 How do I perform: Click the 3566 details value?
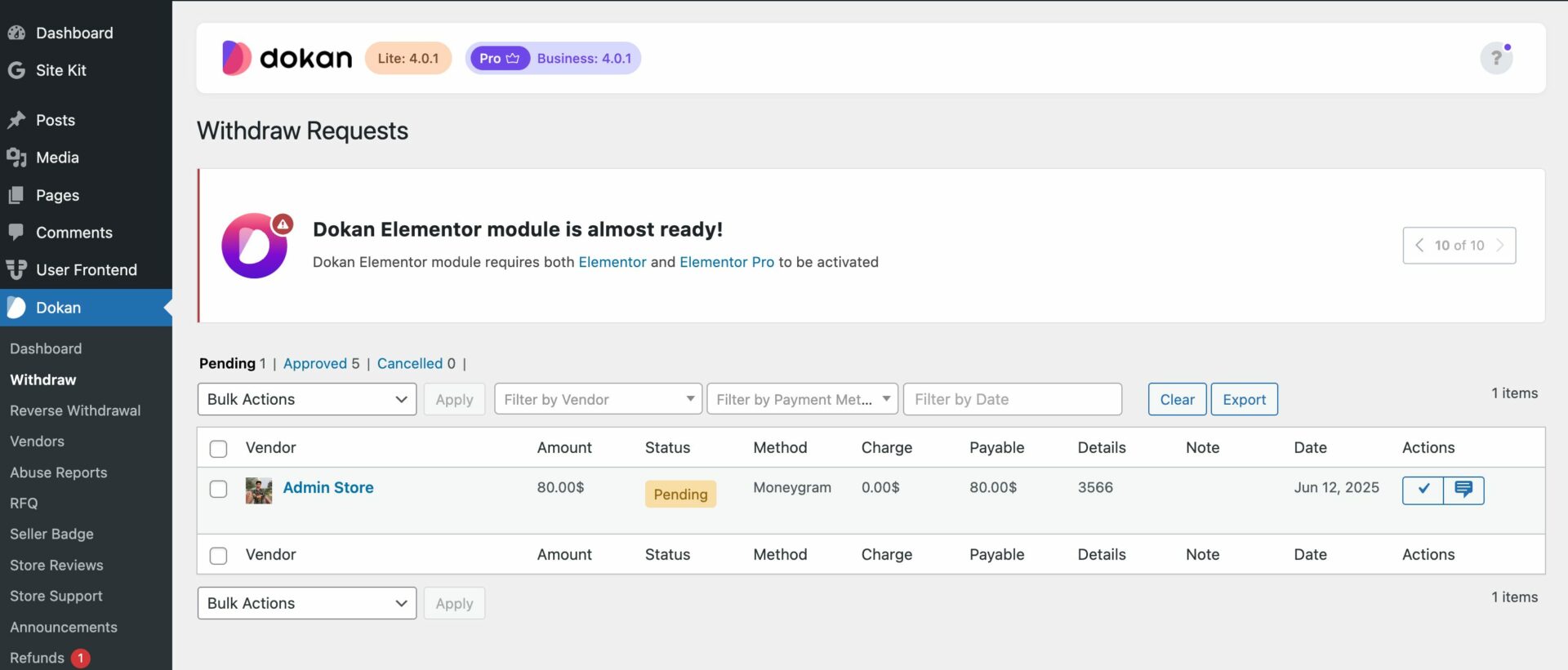coord(1095,487)
